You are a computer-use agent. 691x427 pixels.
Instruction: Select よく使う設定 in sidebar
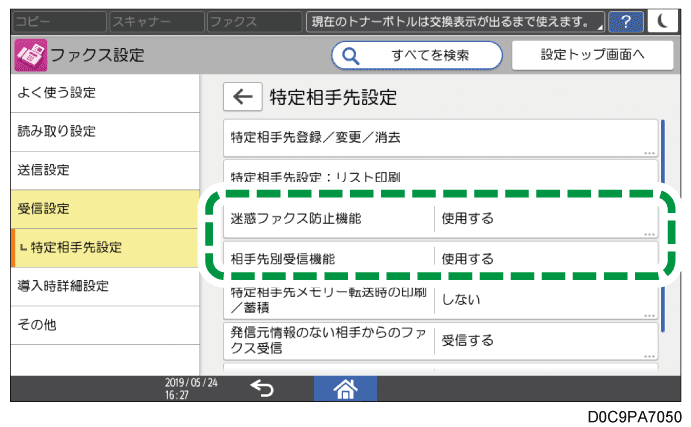(105, 93)
